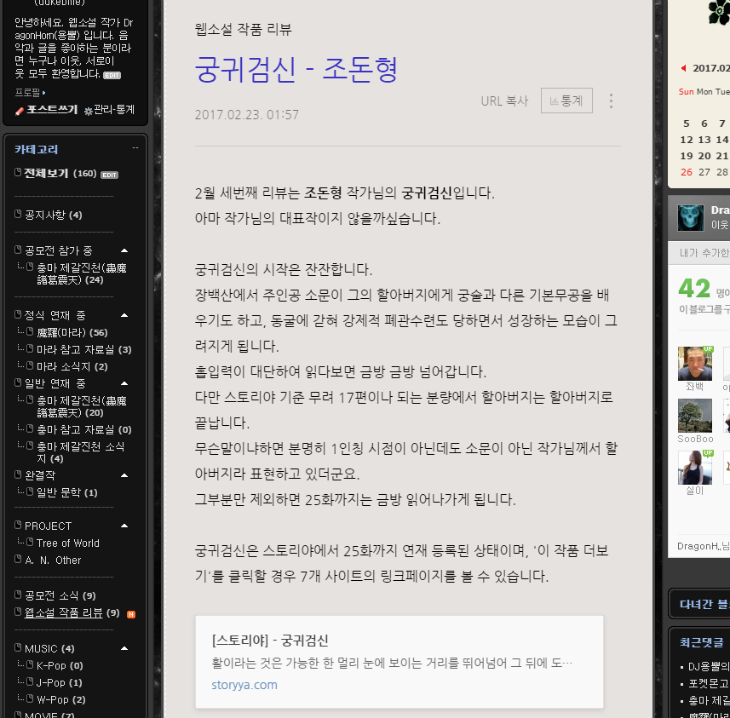Screen dimensions: 730x718
Task: Open 일반 문학 (1) subcategory
Action: click(67, 493)
